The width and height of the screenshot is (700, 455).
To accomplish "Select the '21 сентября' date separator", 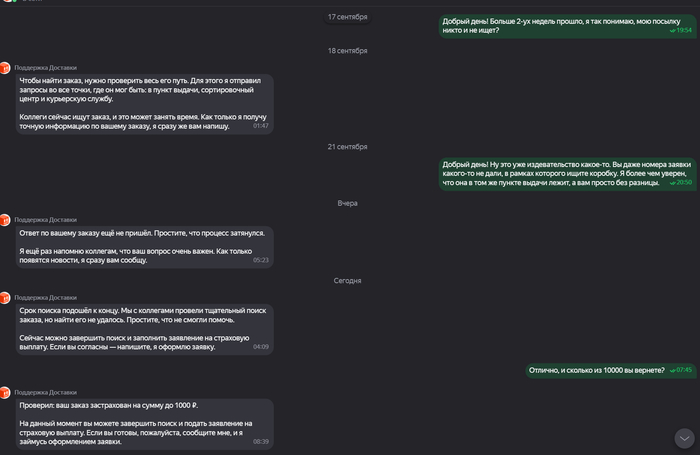I will point(347,147).
